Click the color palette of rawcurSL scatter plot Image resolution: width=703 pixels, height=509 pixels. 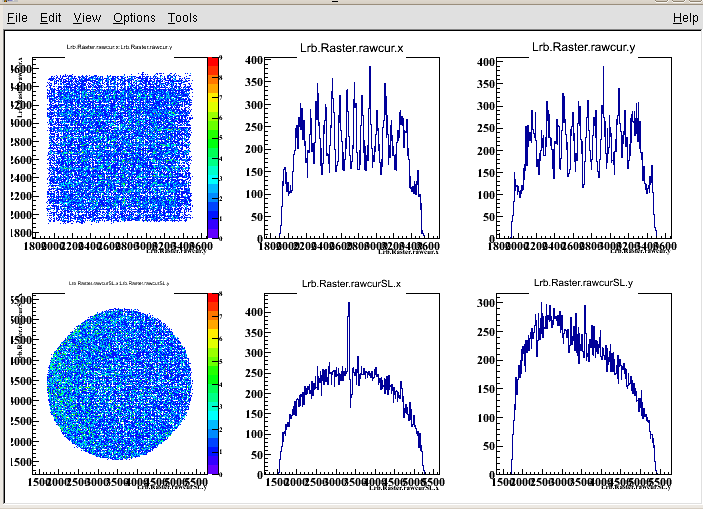[213, 384]
